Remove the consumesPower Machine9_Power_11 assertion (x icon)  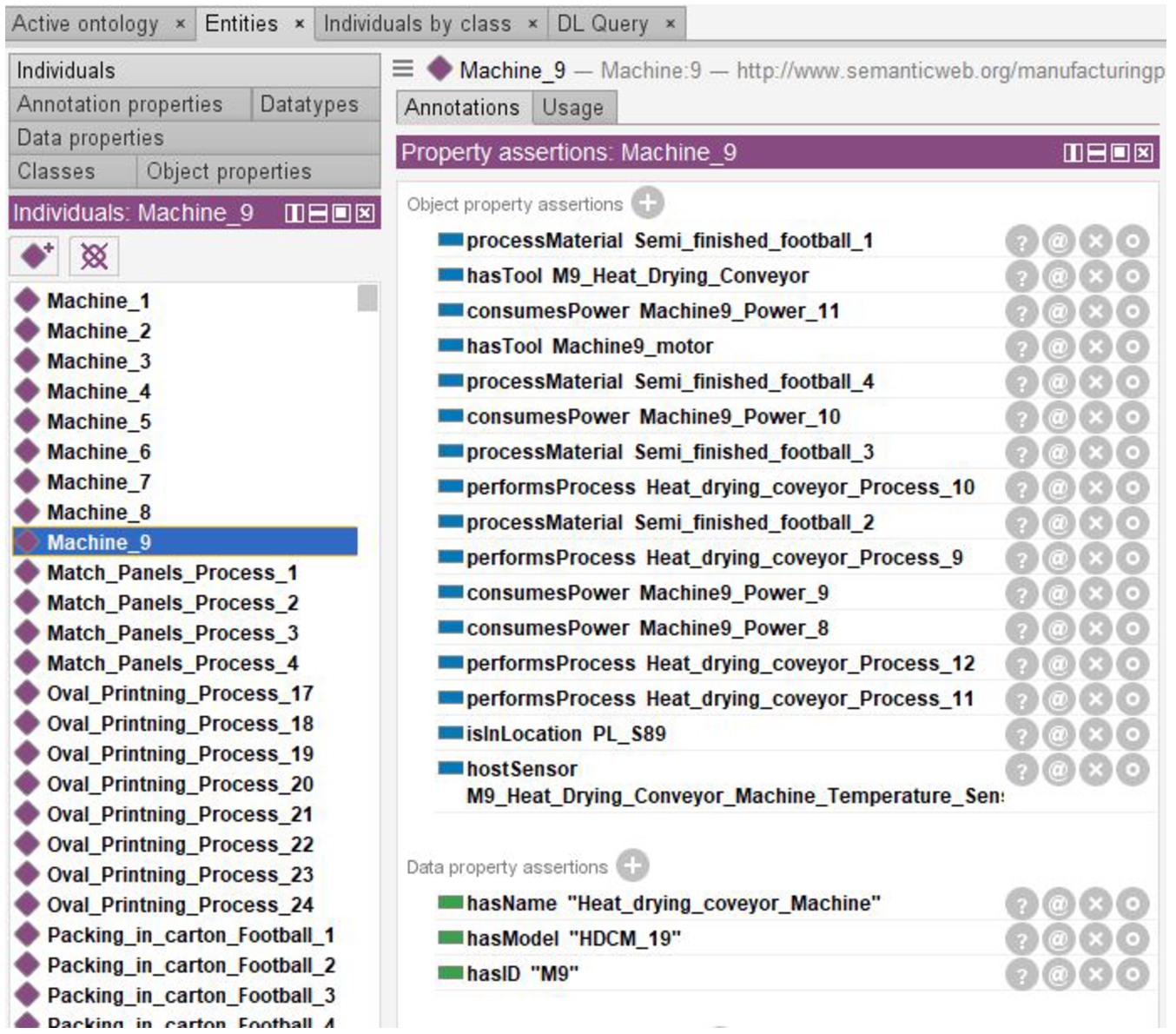pyautogui.click(x=1095, y=311)
